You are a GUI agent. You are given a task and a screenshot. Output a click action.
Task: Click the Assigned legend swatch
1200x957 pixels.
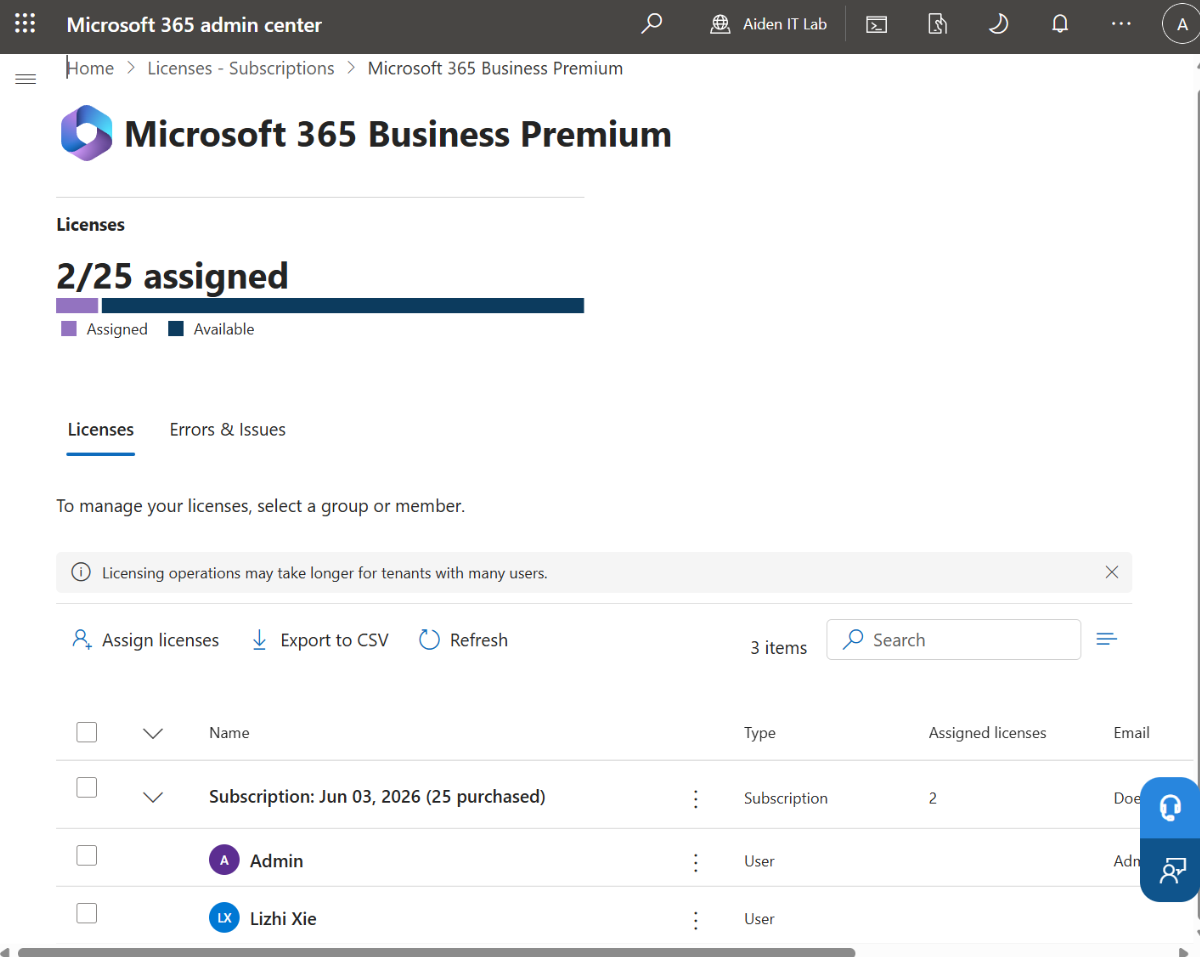click(69, 328)
